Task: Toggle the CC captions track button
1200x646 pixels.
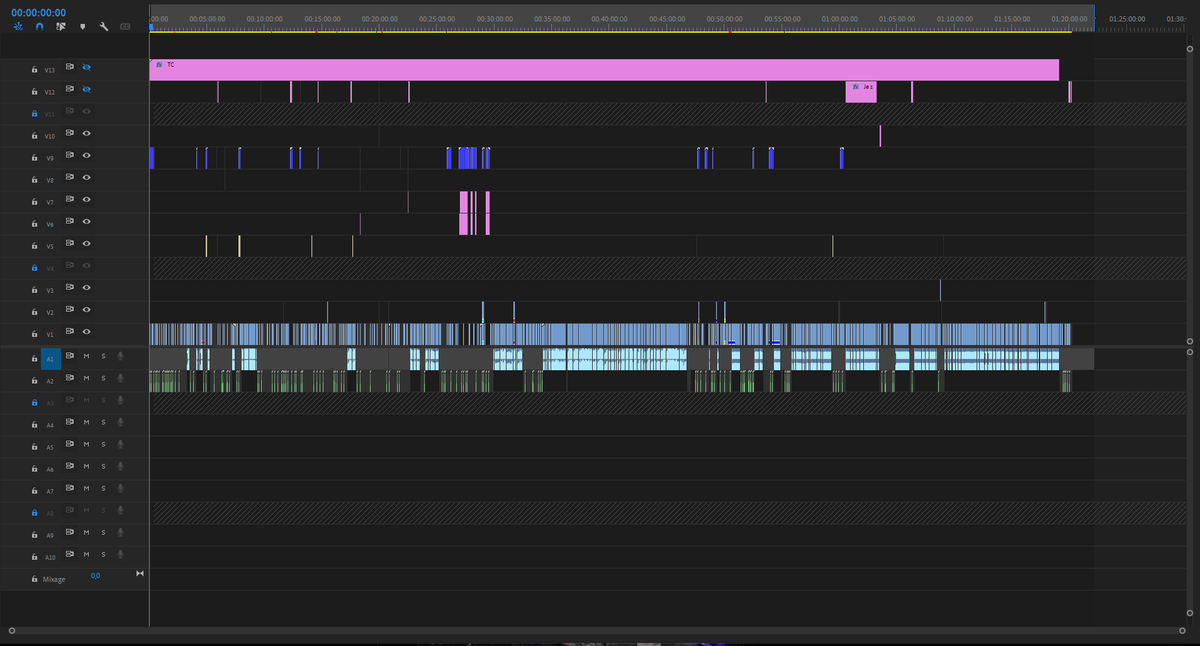Action: 125,26
